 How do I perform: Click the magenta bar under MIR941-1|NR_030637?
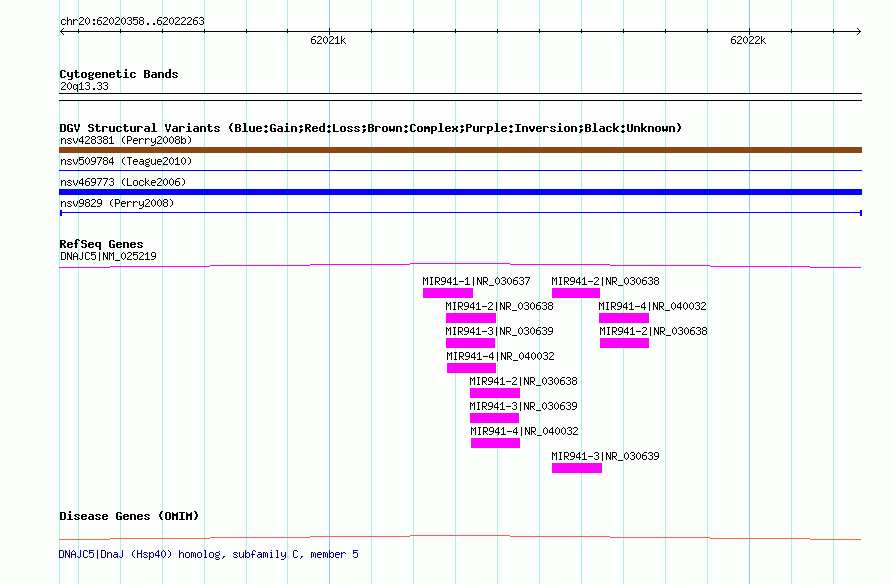point(447,293)
